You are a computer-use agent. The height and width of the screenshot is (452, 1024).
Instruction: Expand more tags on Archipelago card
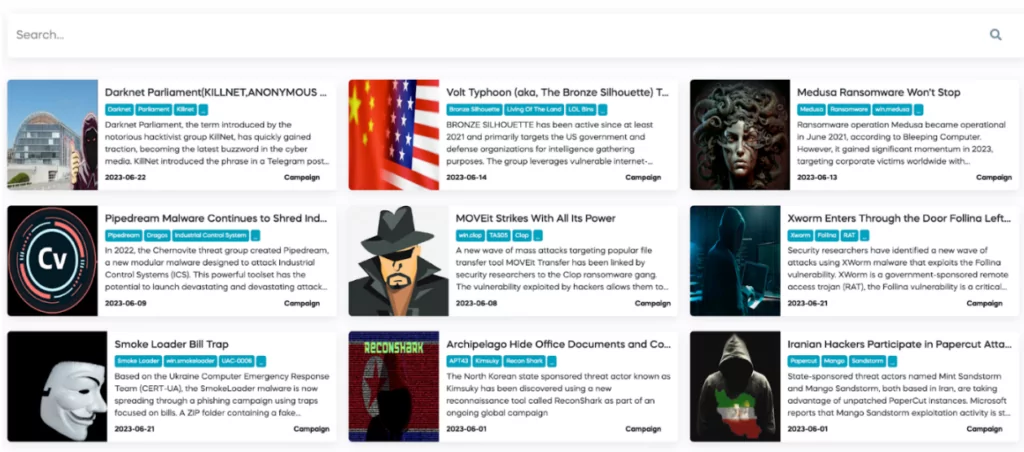coord(552,361)
